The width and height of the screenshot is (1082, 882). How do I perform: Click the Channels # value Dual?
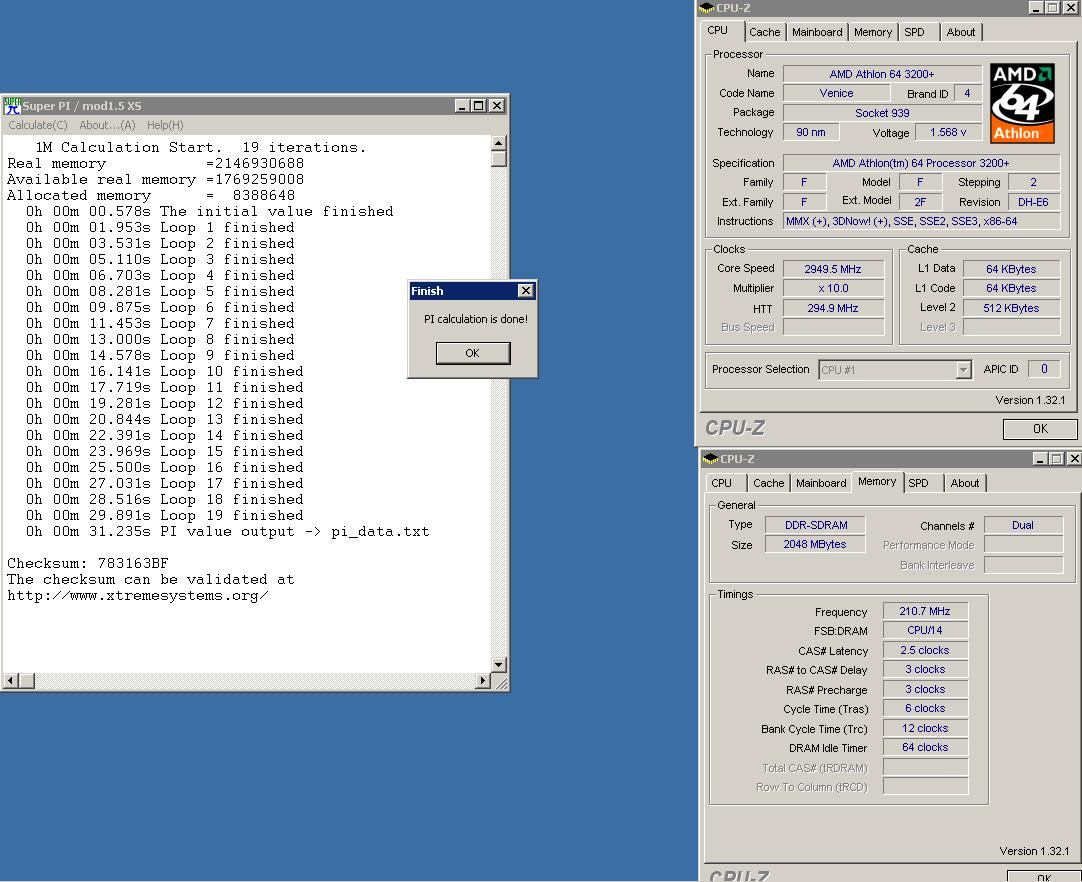coord(1023,525)
